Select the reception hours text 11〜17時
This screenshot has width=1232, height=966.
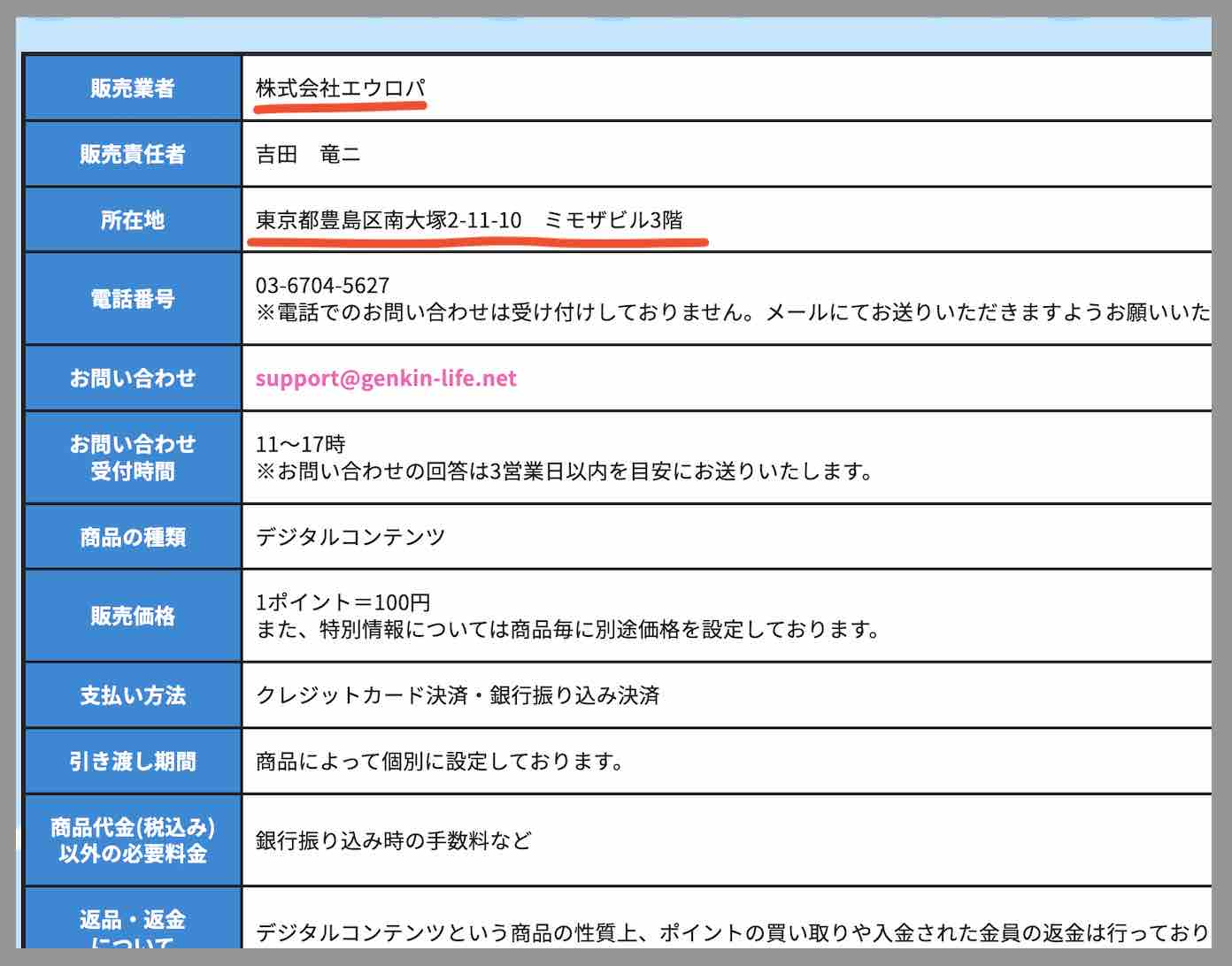(x=293, y=443)
